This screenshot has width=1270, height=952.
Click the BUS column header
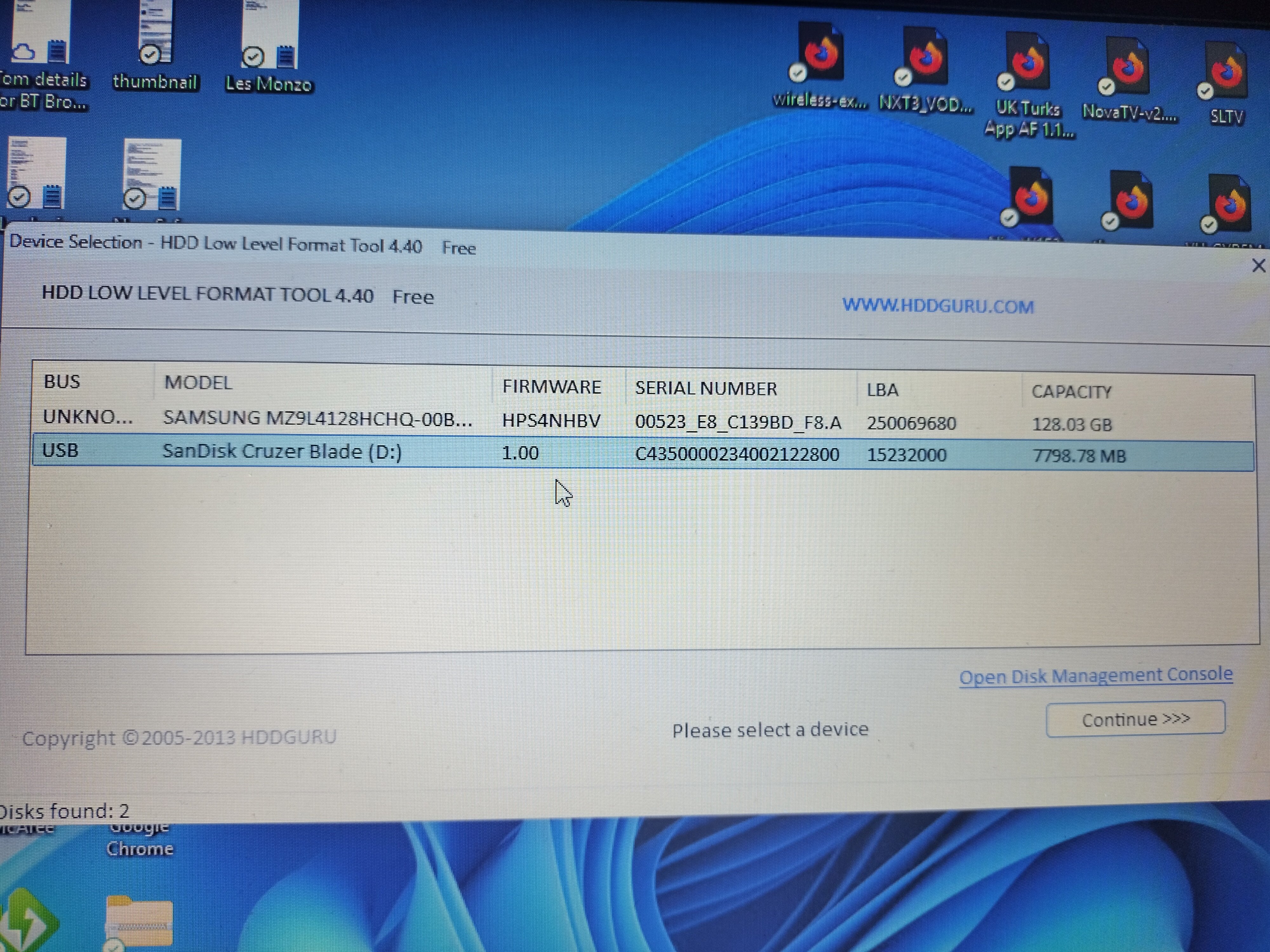[62, 382]
